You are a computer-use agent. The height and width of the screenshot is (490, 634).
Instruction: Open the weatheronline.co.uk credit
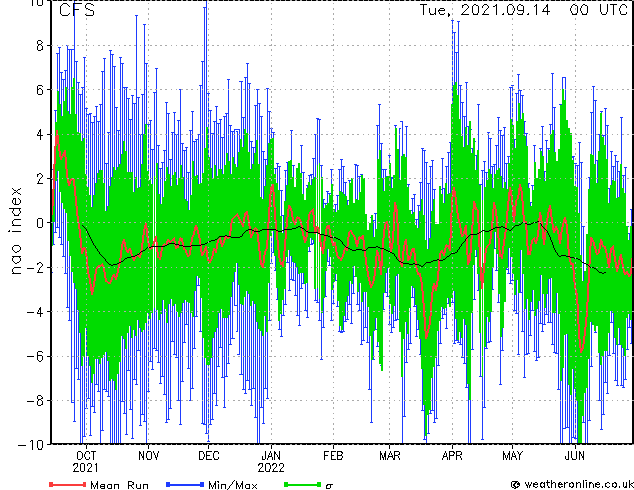[x=572, y=484]
